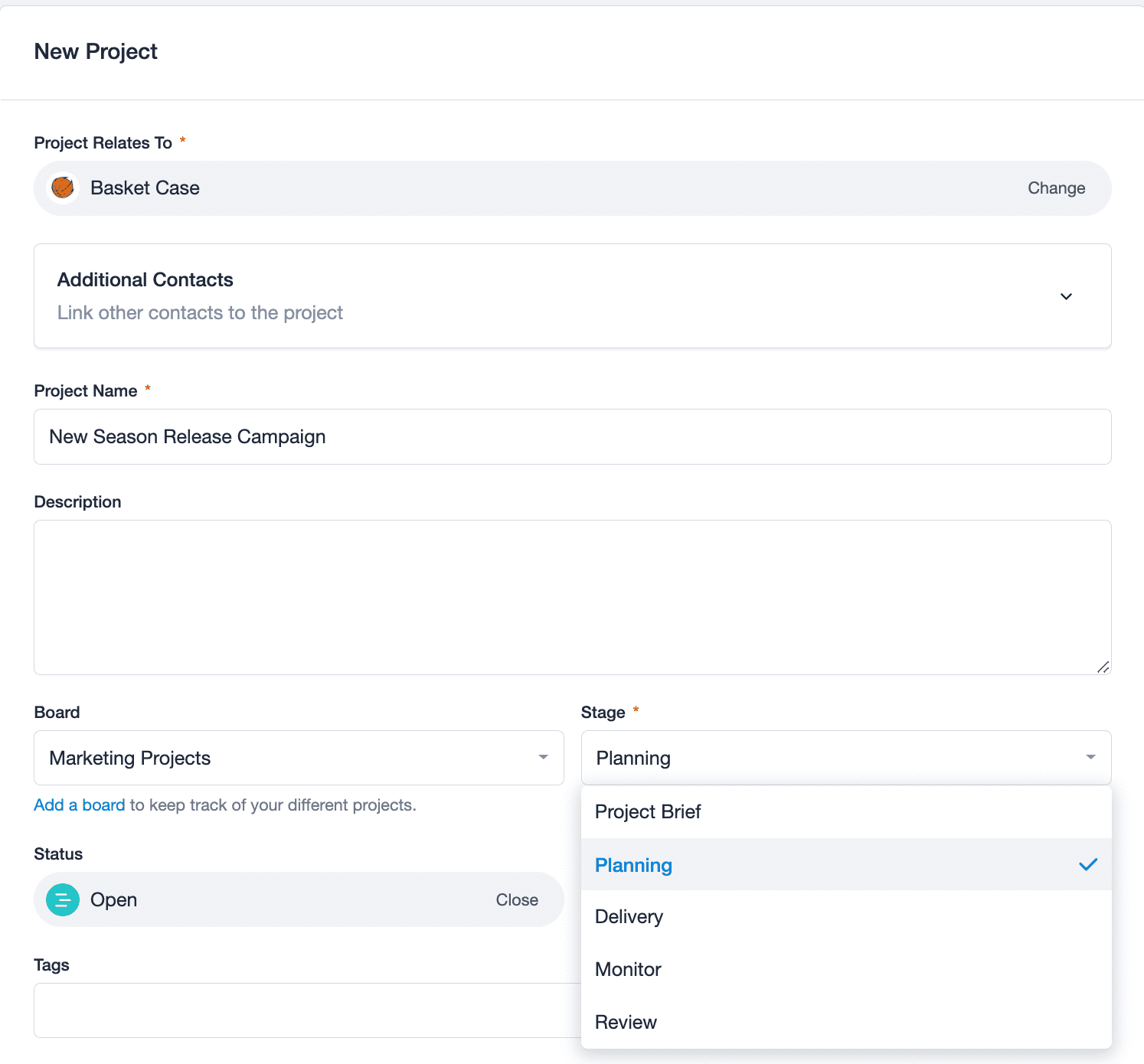Image resolution: width=1144 pixels, height=1064 pixels.
Task: Click the Status field label
Action: [58, 854]
